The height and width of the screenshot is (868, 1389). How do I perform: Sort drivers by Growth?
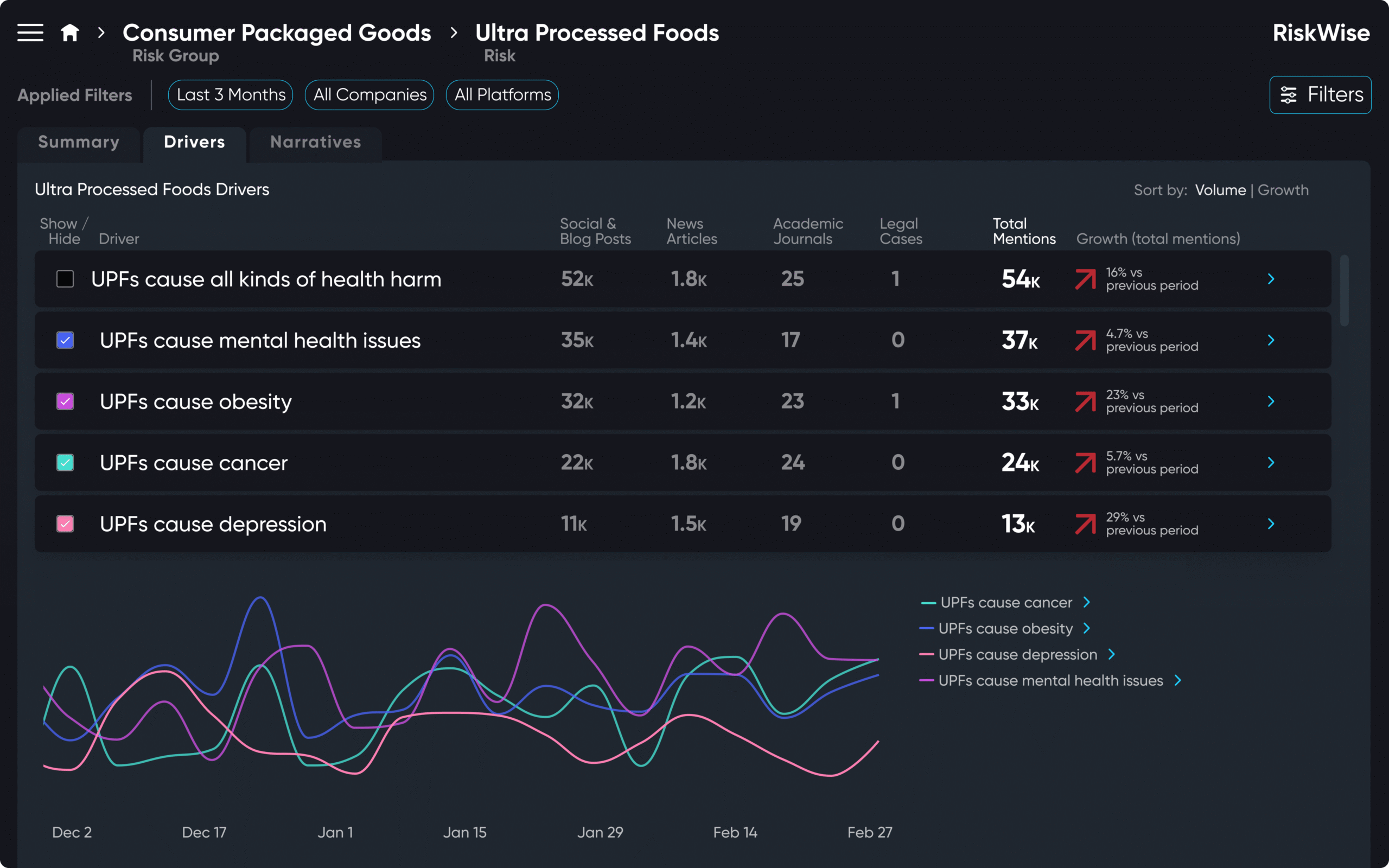[x=1283, y=190]
